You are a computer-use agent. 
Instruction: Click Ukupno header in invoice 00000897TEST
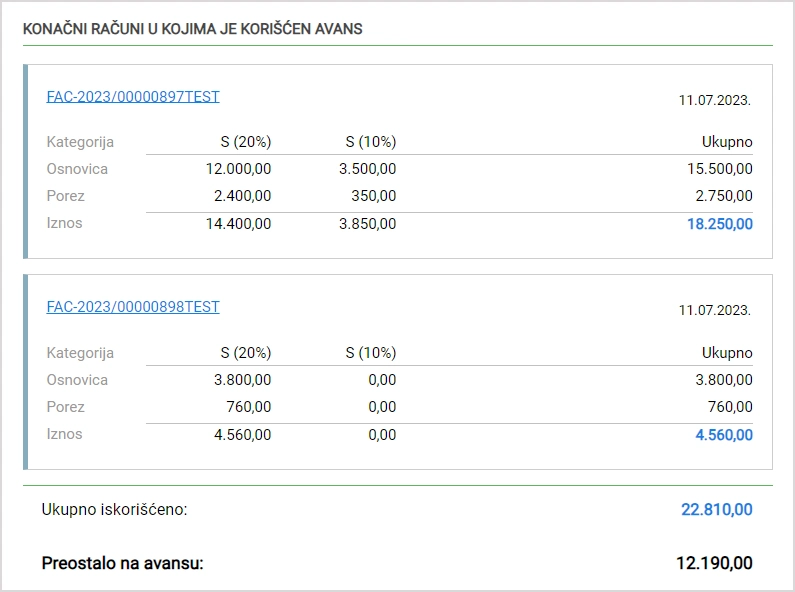(727, 142)
